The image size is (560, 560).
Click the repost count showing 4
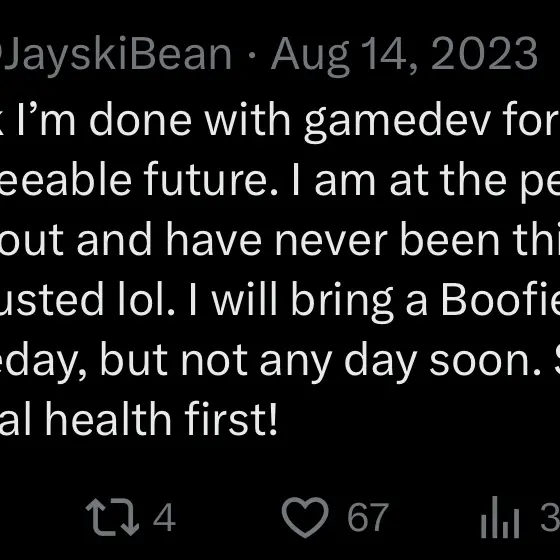tap(164, 517)
